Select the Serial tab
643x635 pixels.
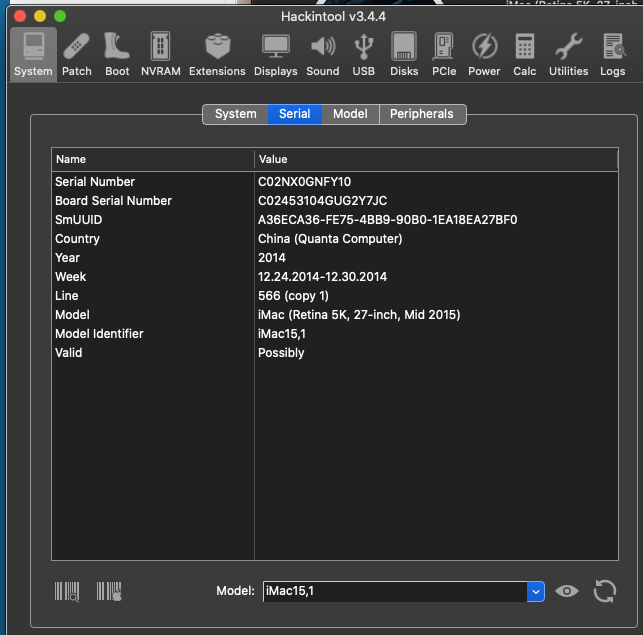tap(295, 114)
